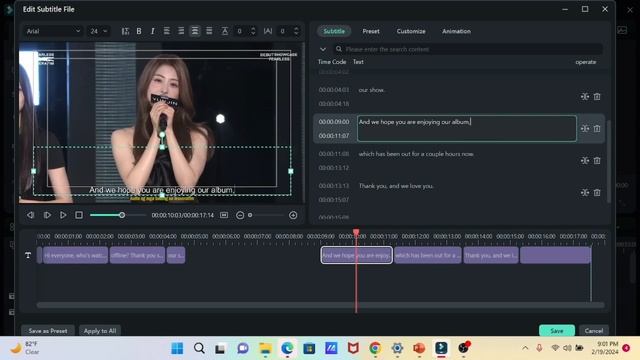The height and width of the screenshot is (360, 640).
Task: Click the red playhead marker on the timeline
Action: coord(356,232)
